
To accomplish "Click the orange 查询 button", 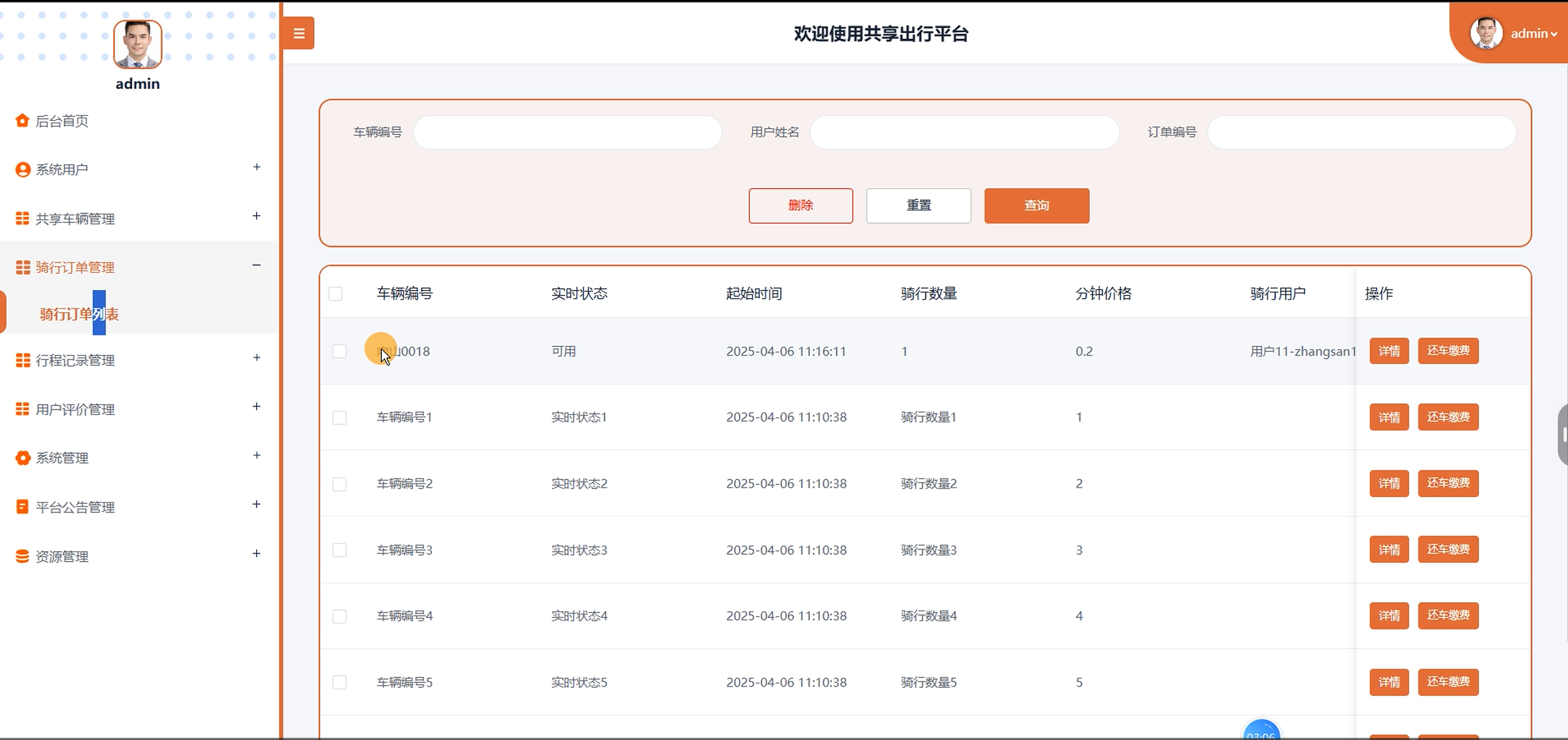I will pos(1036,205).
